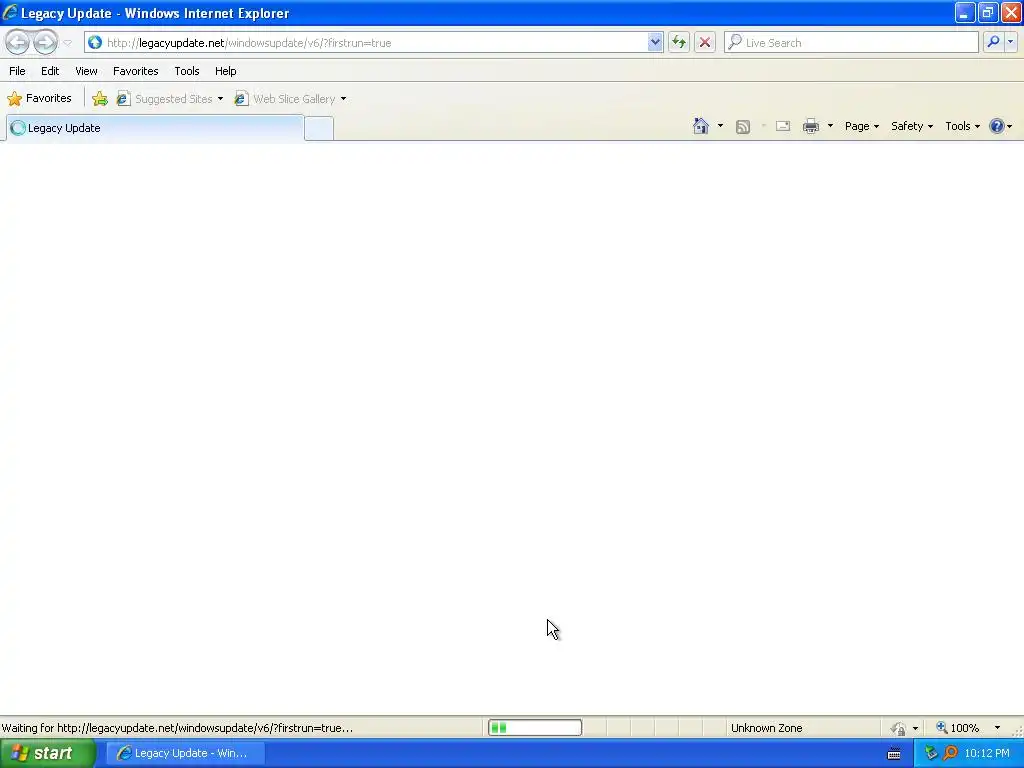Click the Refresh page icon

click(679, 43)
